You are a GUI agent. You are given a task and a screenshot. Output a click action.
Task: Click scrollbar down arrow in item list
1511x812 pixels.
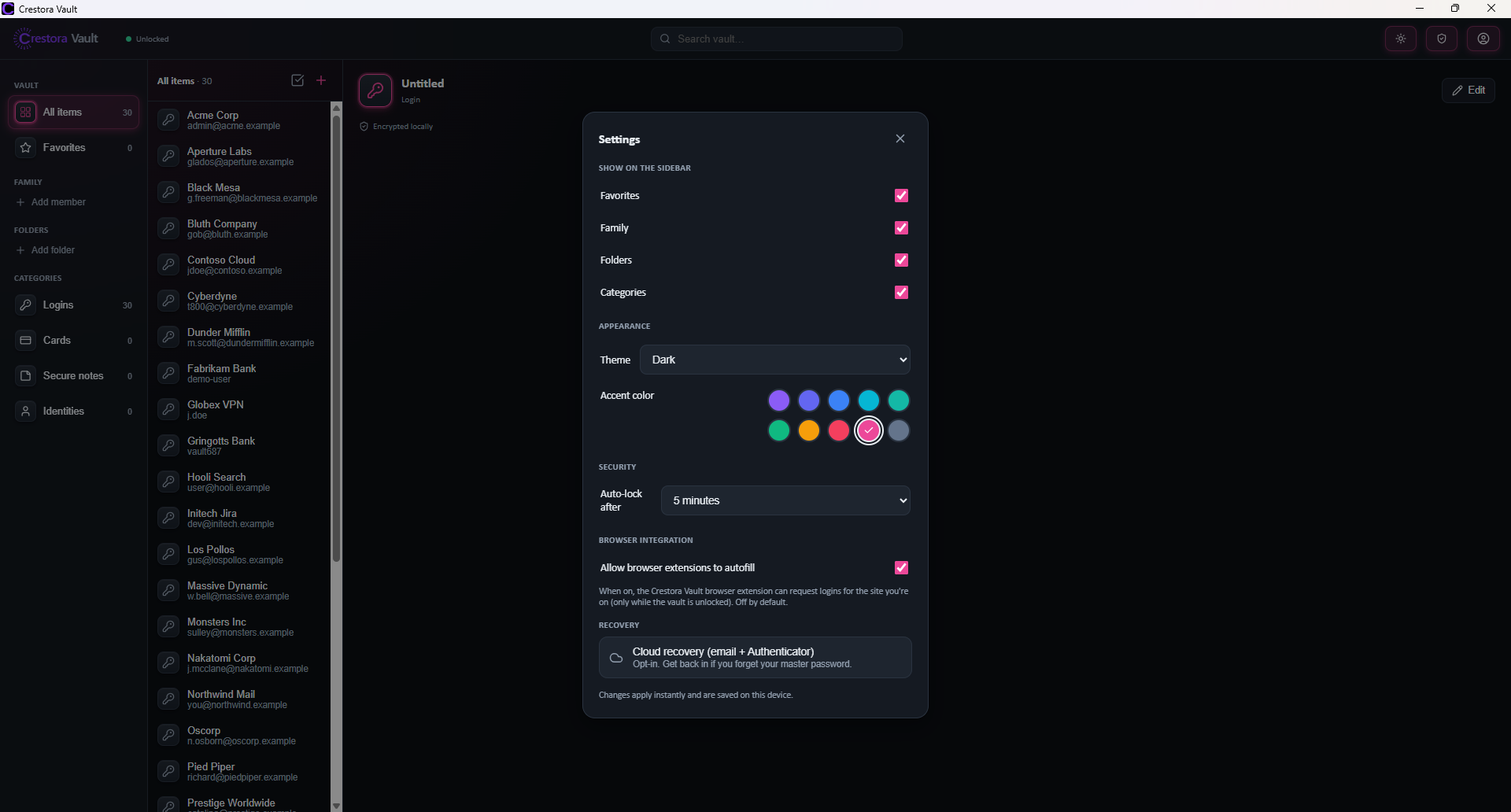[x=336, y=806]
